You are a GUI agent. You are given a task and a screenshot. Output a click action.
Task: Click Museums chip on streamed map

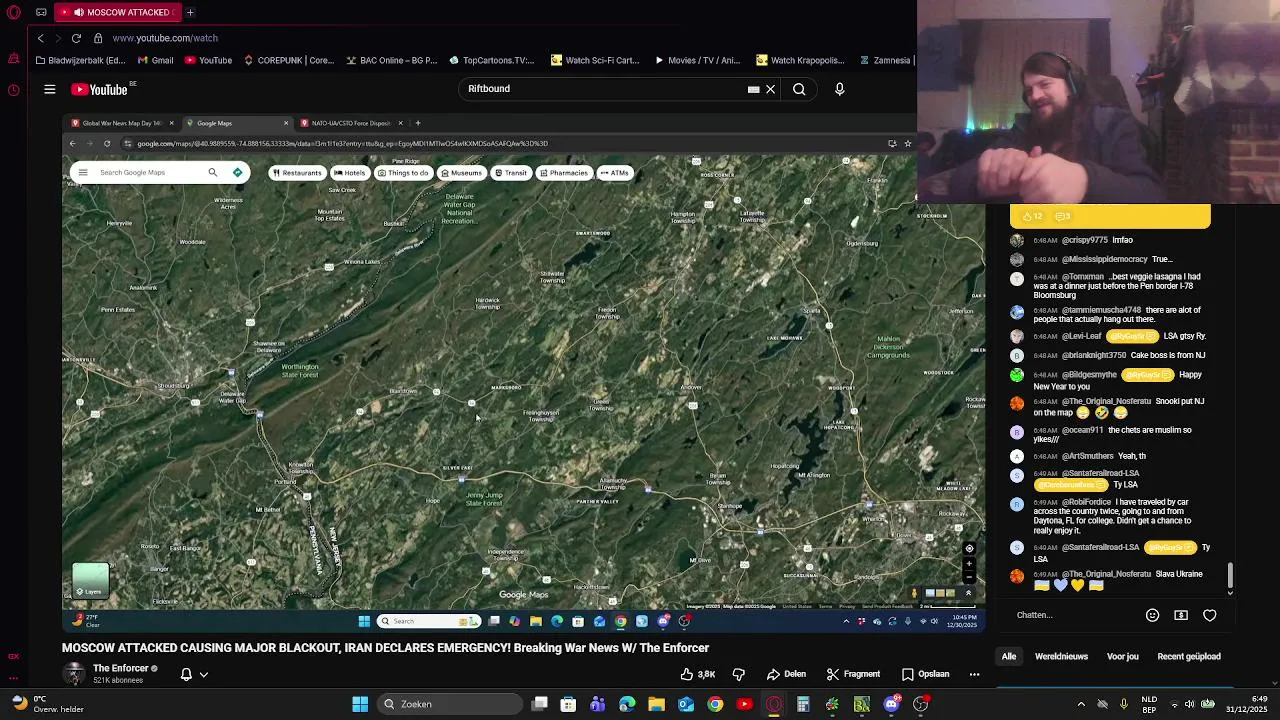pyautogui.click(x=461, y=173)
